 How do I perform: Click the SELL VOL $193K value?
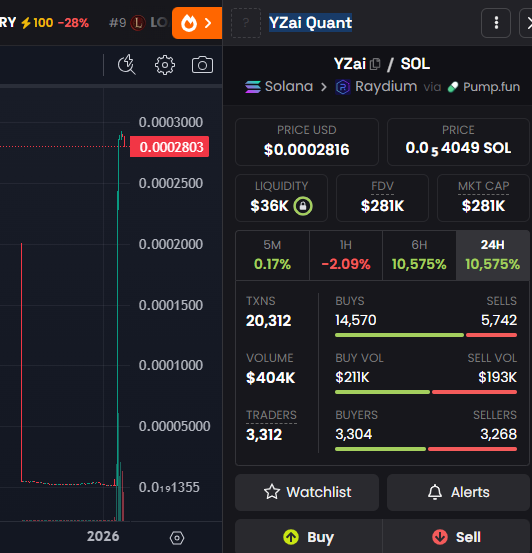[497, 377]
